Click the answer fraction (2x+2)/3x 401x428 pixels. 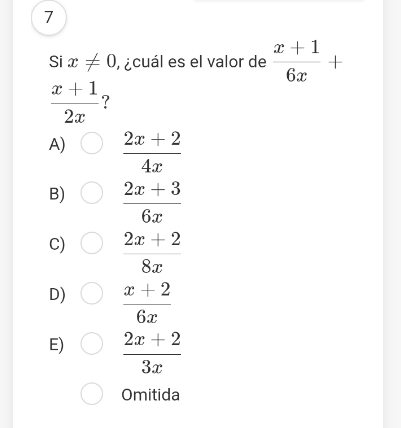[x=152, y=353]
